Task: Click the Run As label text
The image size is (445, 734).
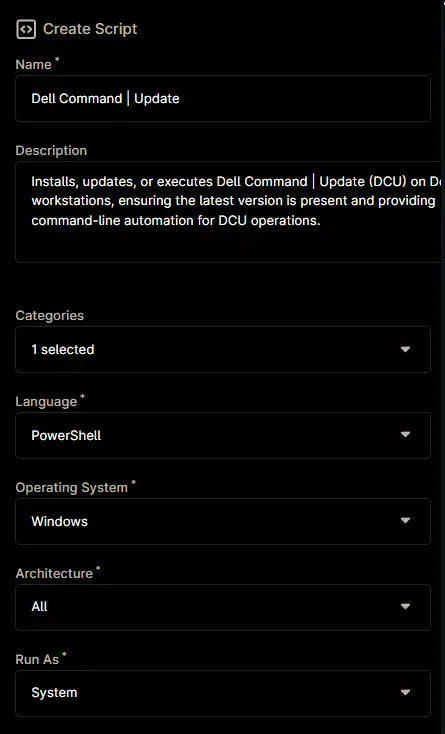Action: [37, 660]
